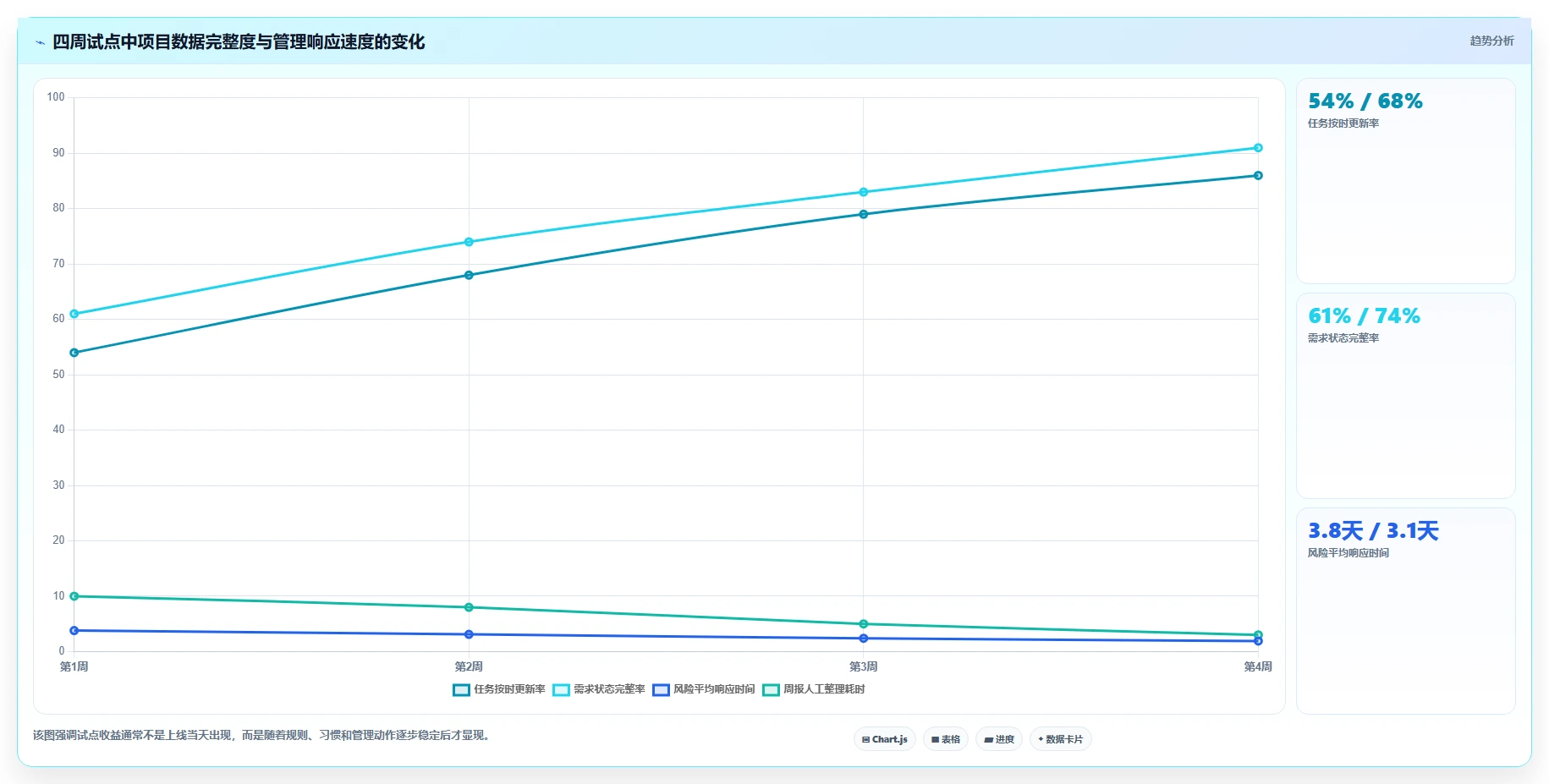The height and width of the screenshot is (784, 1549).
Task: Click the 风险平均响应时间 data point at 第1周
Action: click(x=74, y=631)
